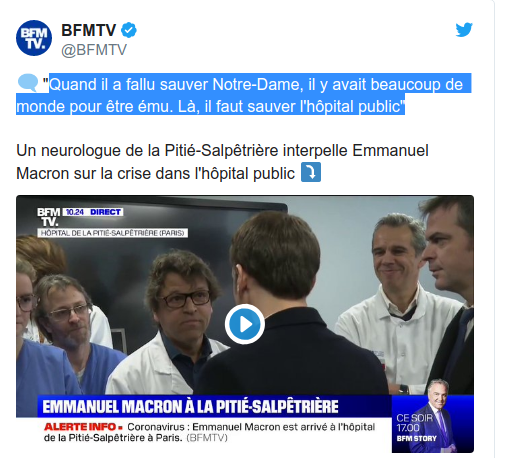Open the @BFMTV handle link
Image resolution: width=528 pixels, height=458 pixels.
94,50
